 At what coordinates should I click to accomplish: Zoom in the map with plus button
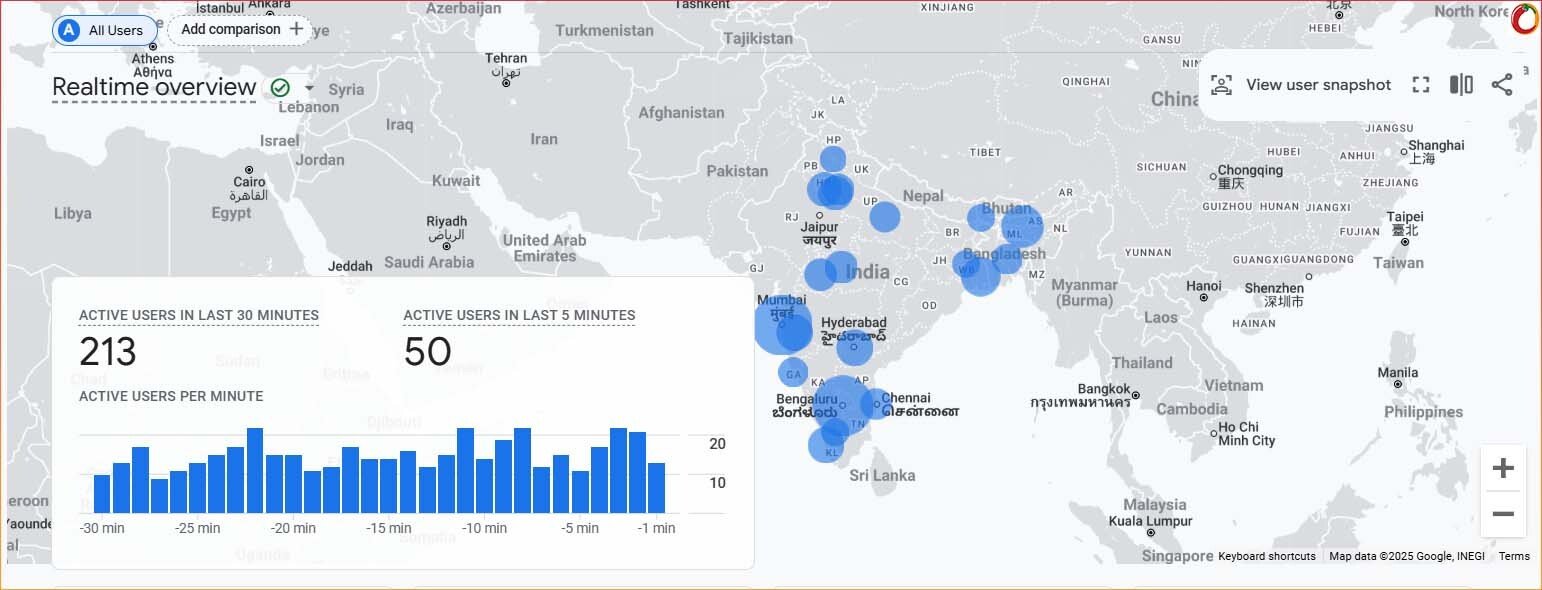[x=1503, y=468]
